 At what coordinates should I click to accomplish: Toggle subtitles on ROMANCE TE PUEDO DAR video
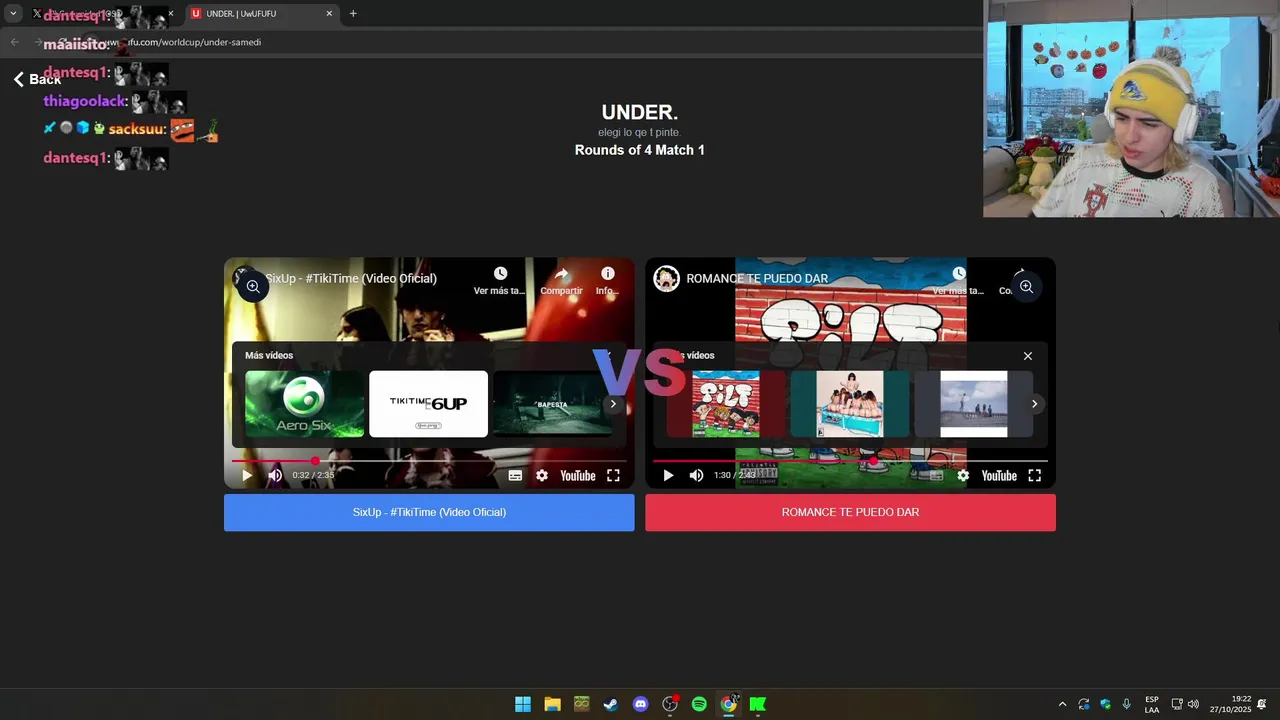(x=936, y=476)
